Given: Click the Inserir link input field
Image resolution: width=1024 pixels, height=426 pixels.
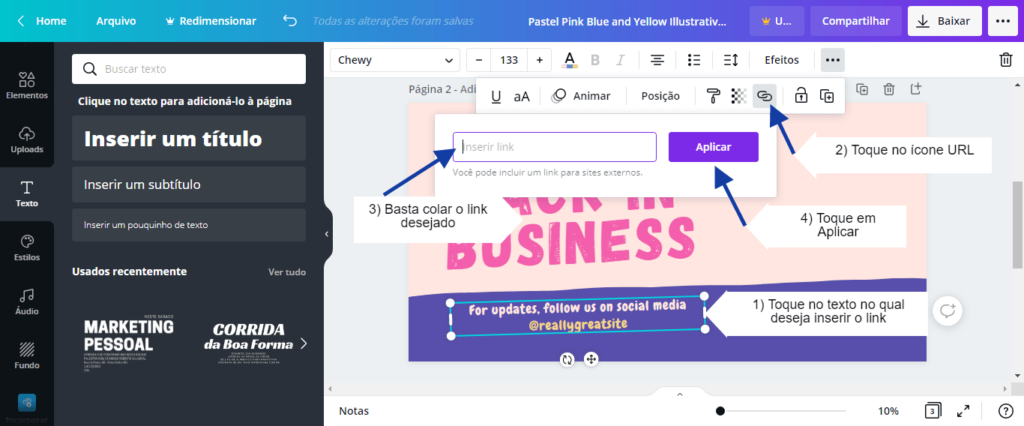Looking at the screenshot, I should (554, 147).
